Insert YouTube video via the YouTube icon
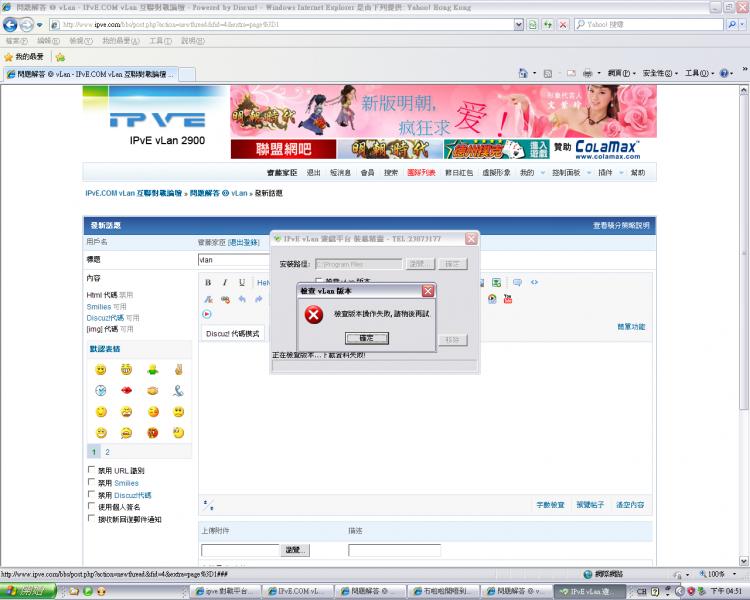The height and width of the screenshot is (600, 750). pos(508,299)
